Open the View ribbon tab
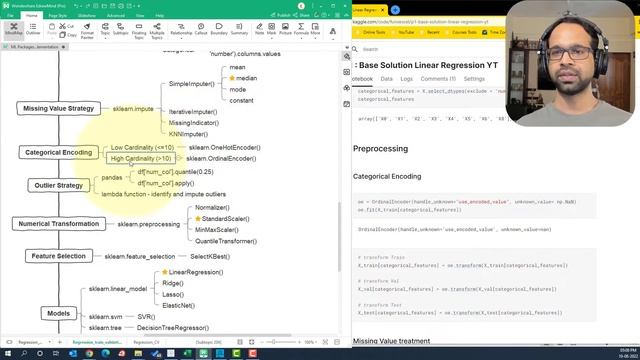 [140, 16]
